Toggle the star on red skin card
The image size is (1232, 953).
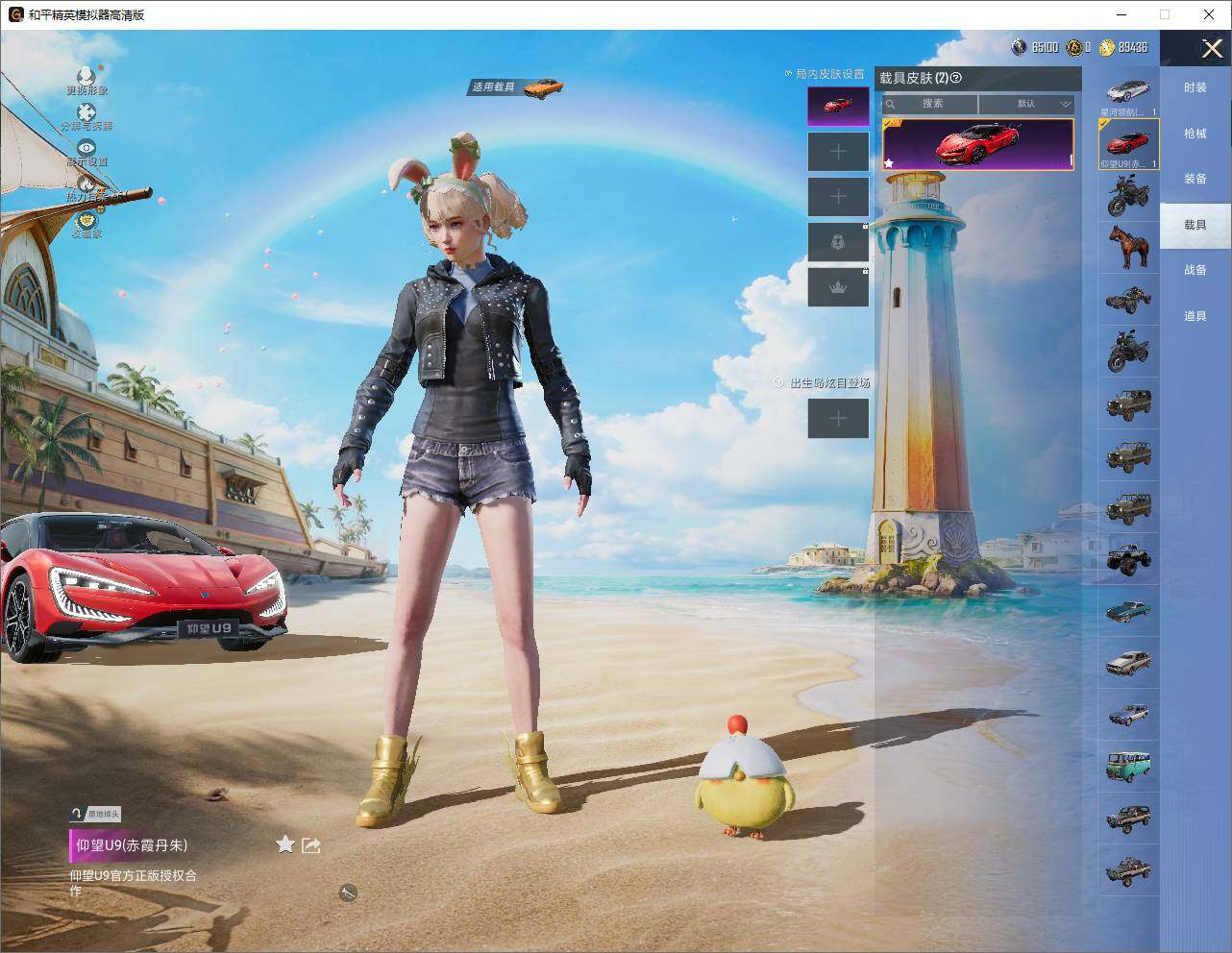click(889, 163)
